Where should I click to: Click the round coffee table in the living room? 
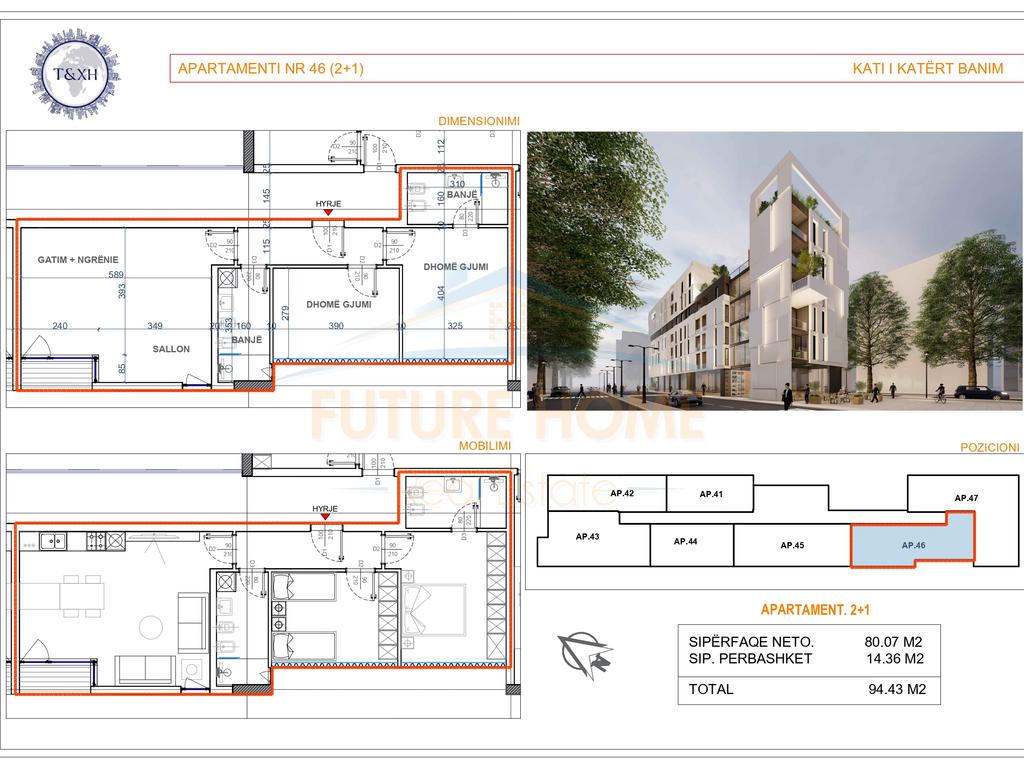(x=151, y=627)
